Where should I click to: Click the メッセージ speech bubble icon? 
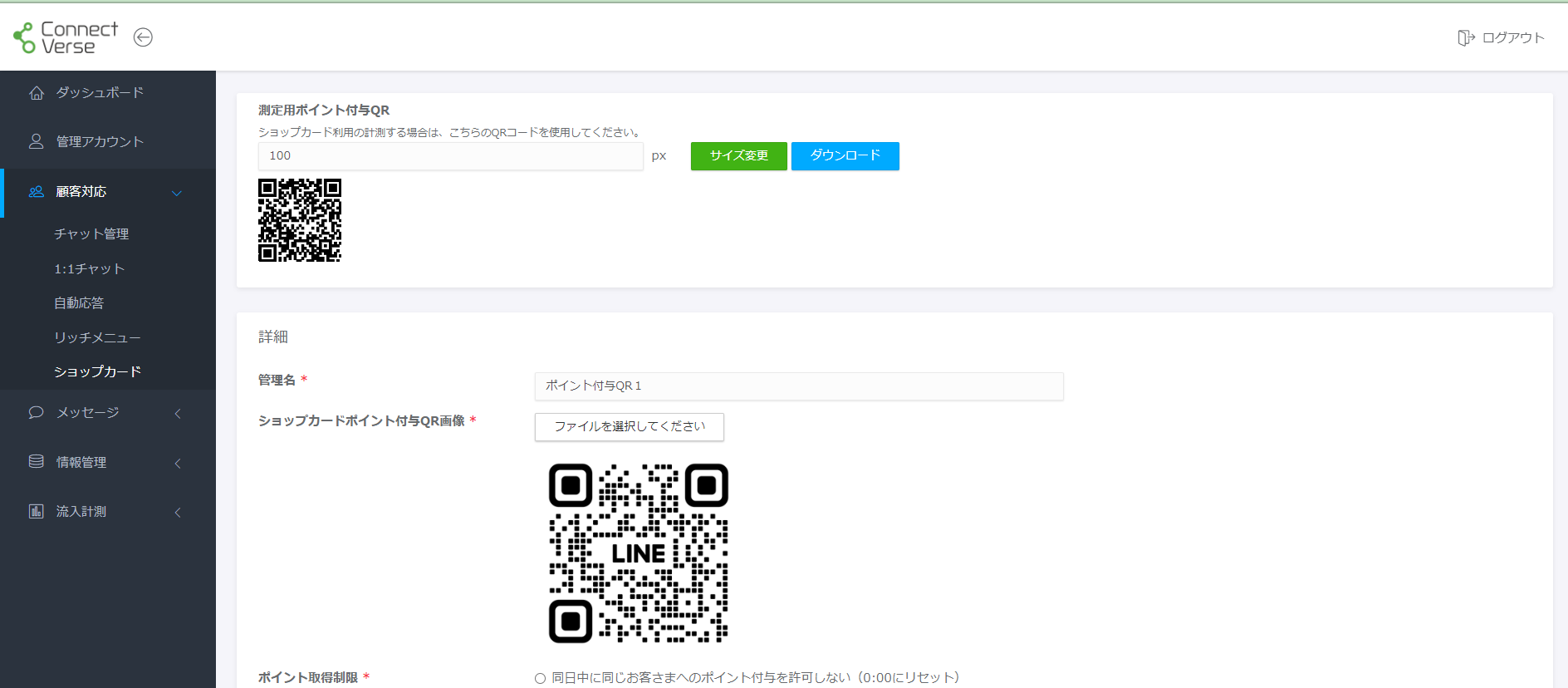[37, 412]
